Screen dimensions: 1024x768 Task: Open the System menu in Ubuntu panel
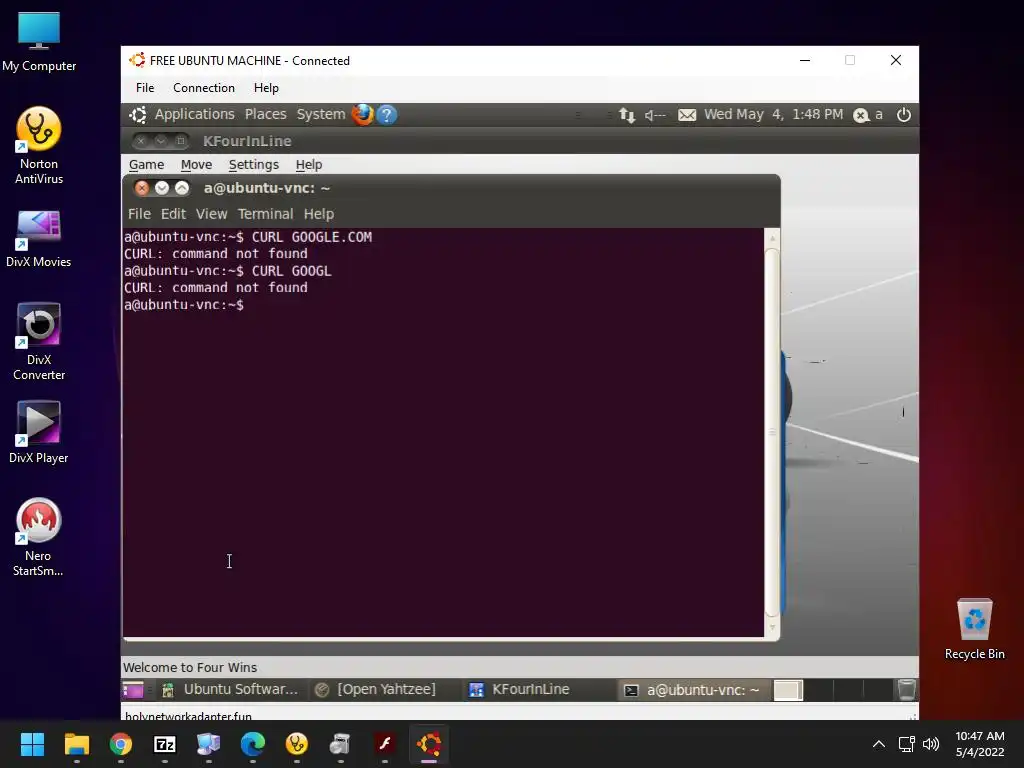[321, 114]
